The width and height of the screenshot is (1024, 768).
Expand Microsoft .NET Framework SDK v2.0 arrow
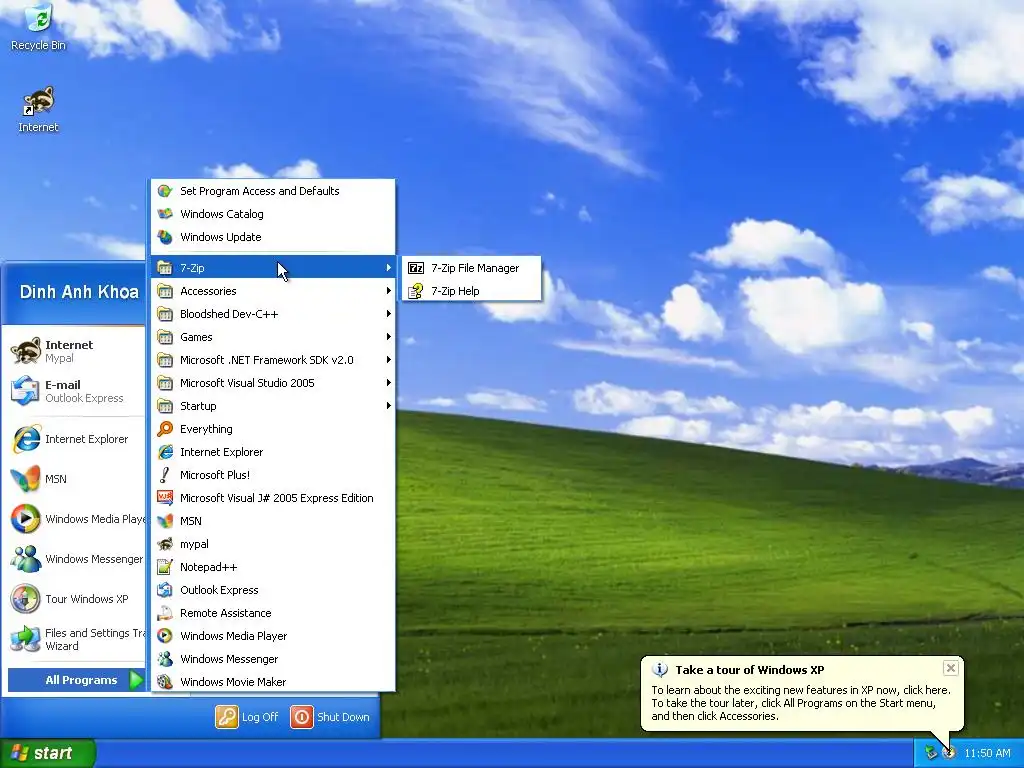tap(389, 360)
